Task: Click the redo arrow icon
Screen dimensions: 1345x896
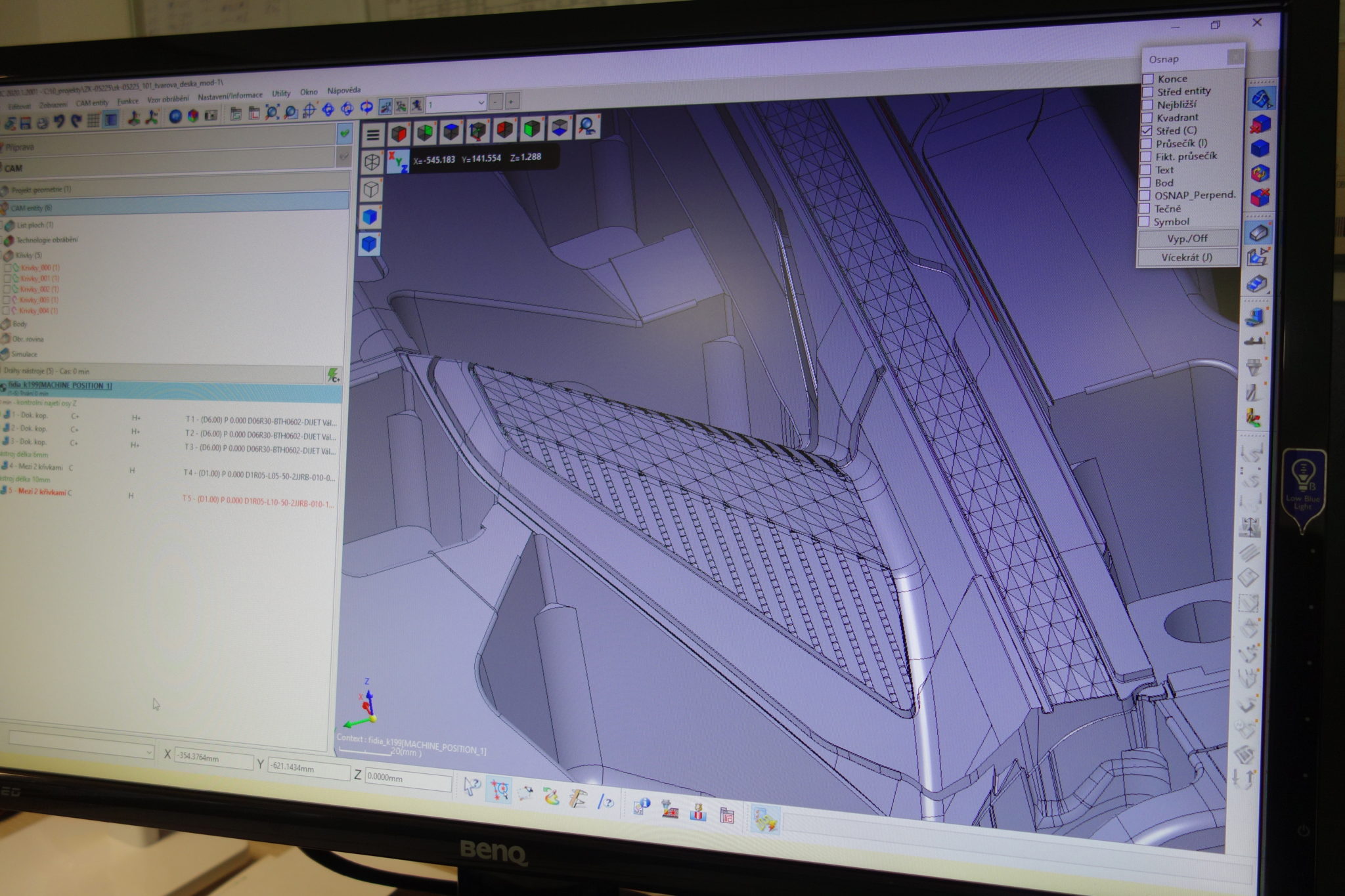Action: [76, 121]
